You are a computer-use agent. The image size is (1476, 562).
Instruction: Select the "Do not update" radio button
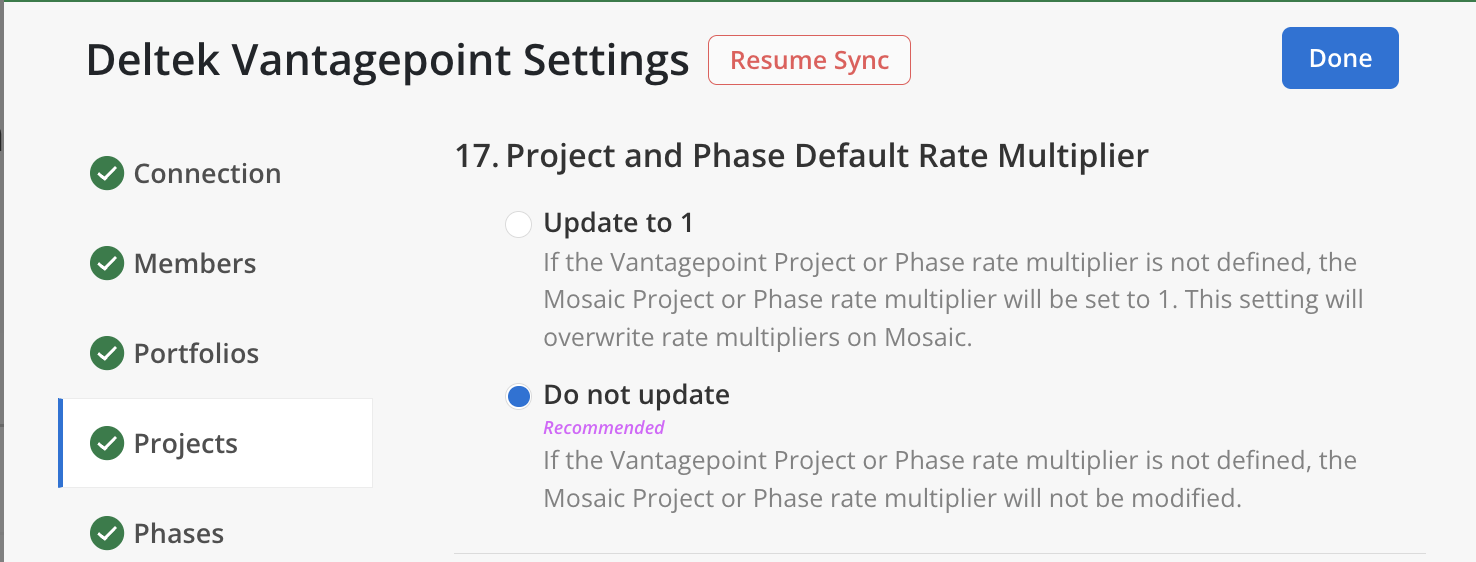coord(518,397)
